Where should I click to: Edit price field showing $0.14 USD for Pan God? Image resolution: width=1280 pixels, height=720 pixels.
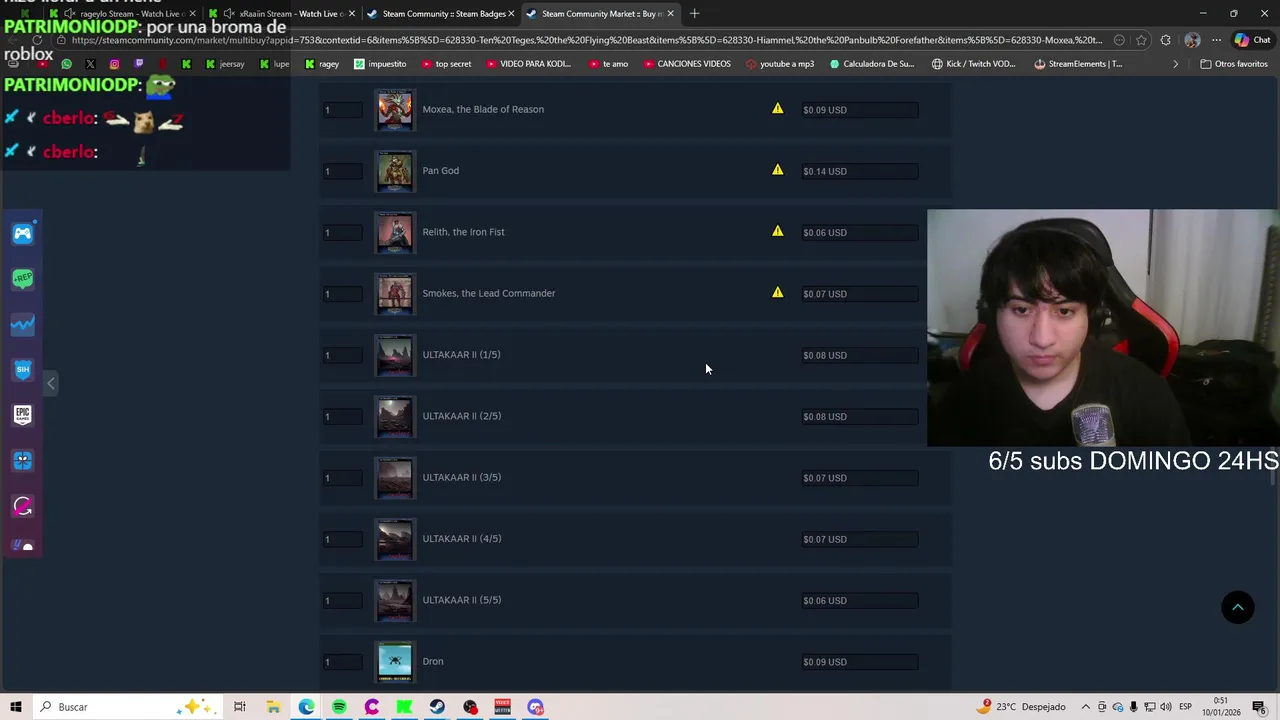coord(859,171)
